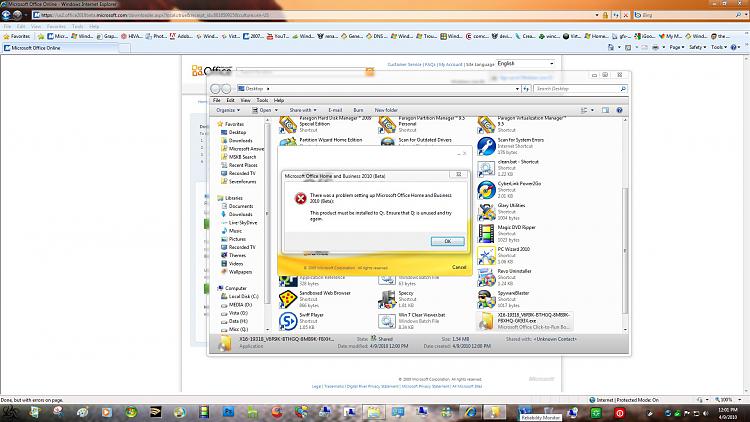This screenshot has height=422, width=750.
Task: Select the SpywareBlaster icon
Action: (486, 300)
